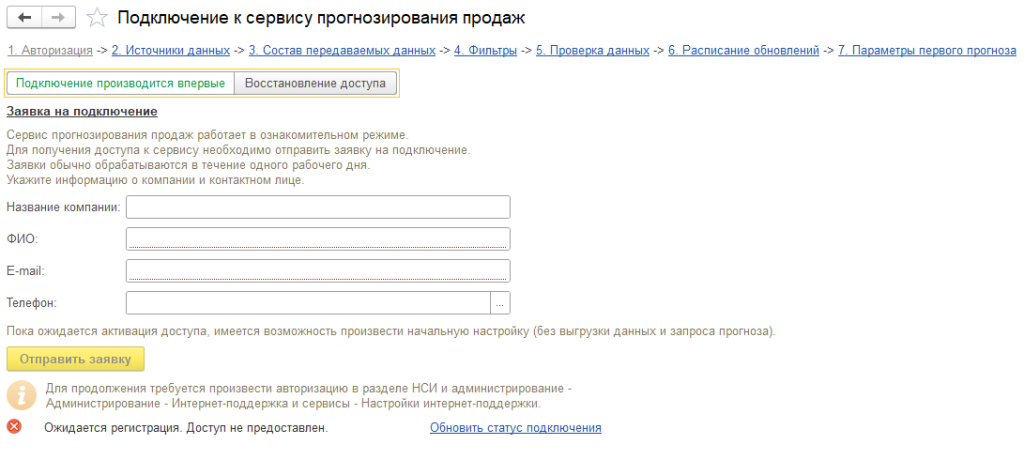Click the red error status icon
1024x460 pixels.
tap(14, 427)
